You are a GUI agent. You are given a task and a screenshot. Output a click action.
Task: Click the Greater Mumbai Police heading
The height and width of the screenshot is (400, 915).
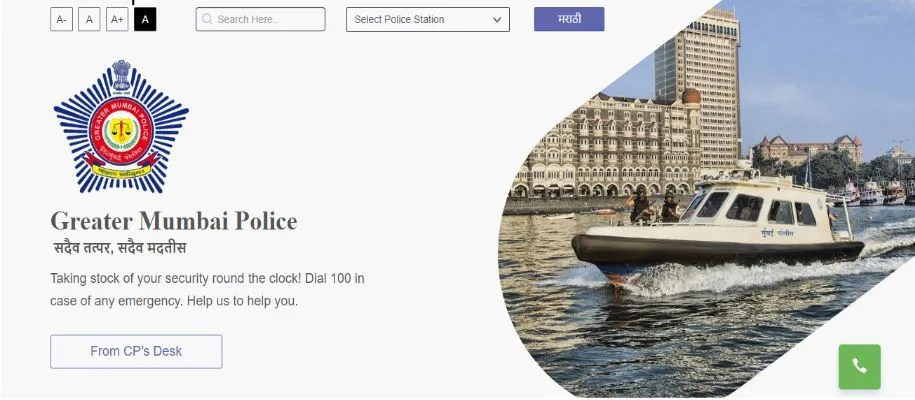click(174, 221)
